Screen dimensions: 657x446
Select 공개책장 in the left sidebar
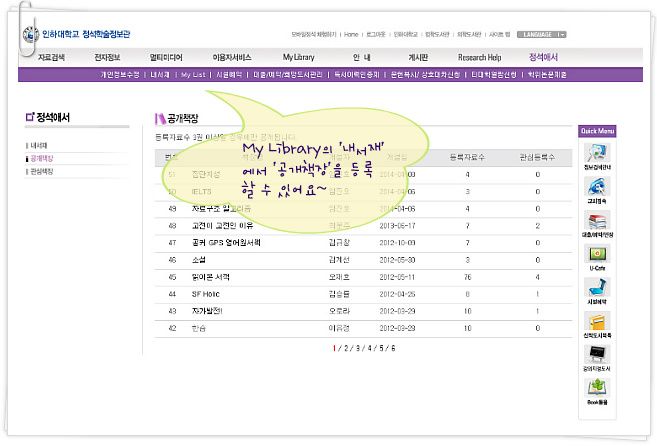(42, 158)
